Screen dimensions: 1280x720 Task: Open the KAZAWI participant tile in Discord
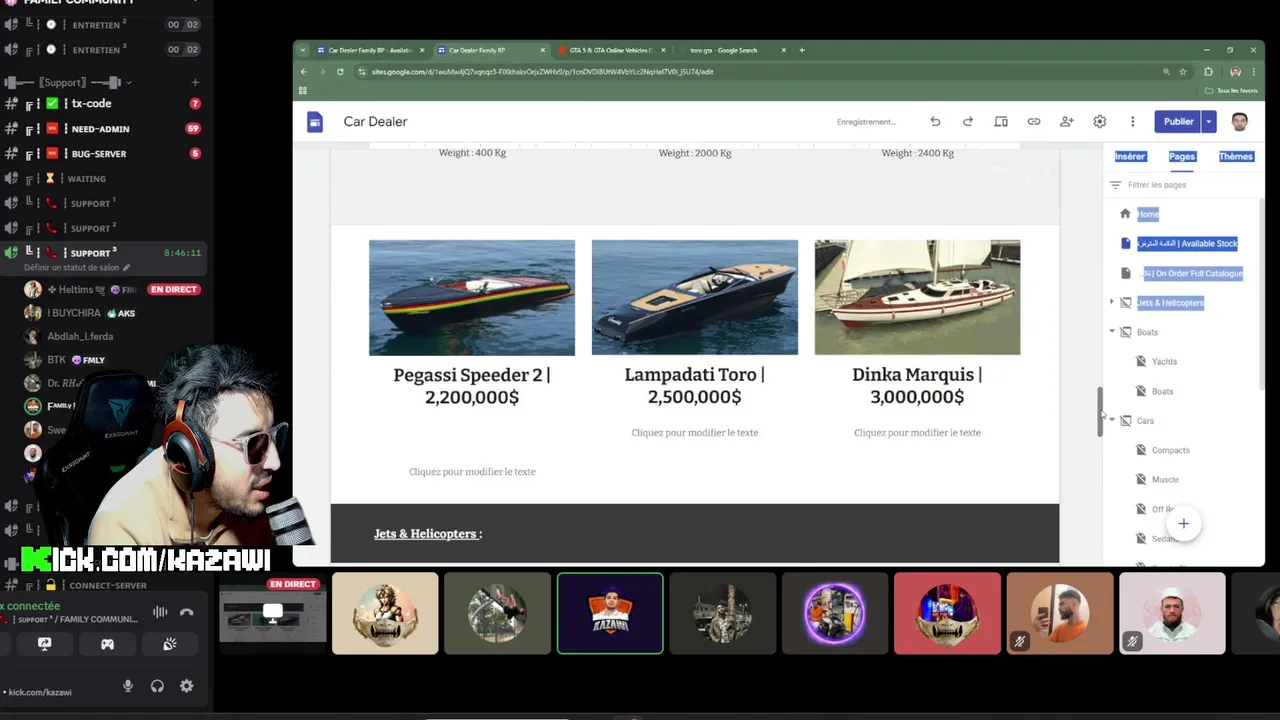pos(610,613)
